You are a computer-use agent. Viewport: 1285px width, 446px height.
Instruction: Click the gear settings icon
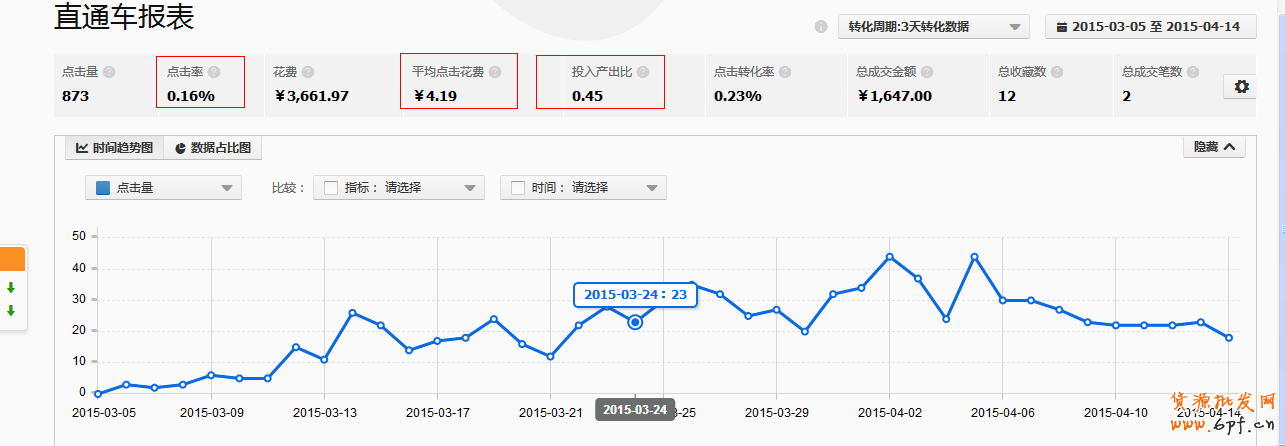click(x=1241, y=87)
